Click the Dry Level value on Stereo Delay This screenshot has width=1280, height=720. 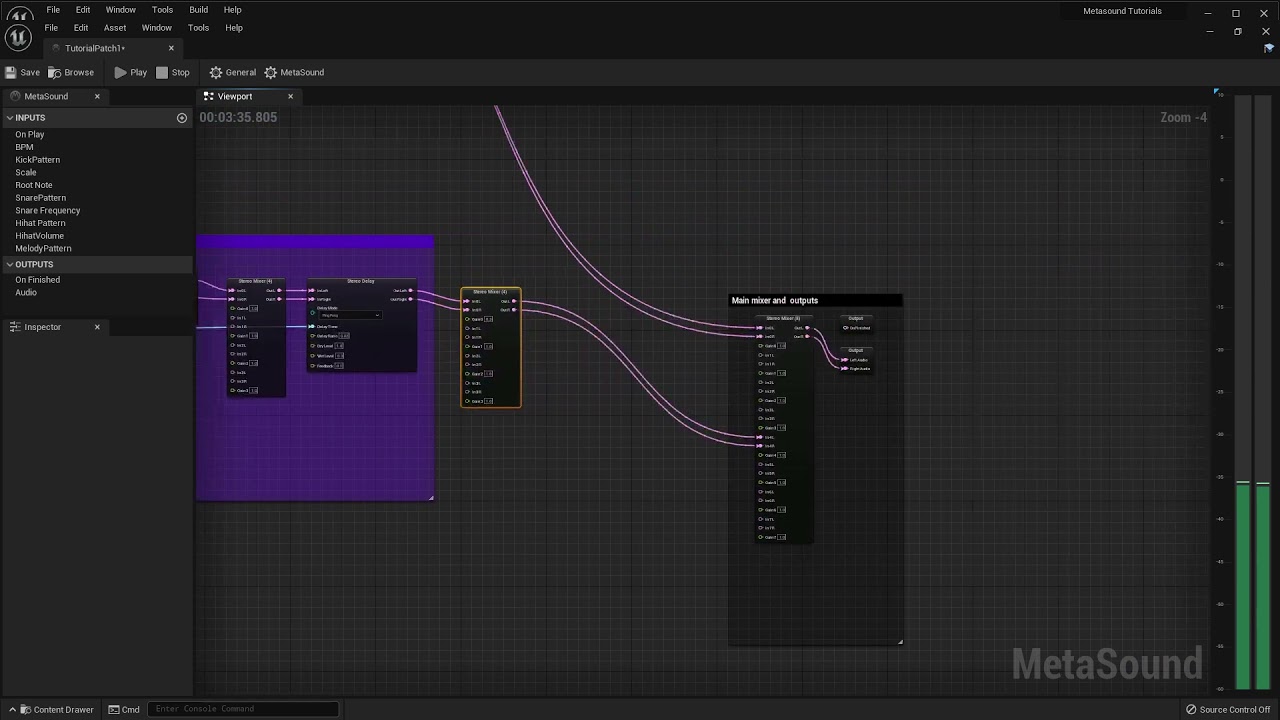pos(339,346)
